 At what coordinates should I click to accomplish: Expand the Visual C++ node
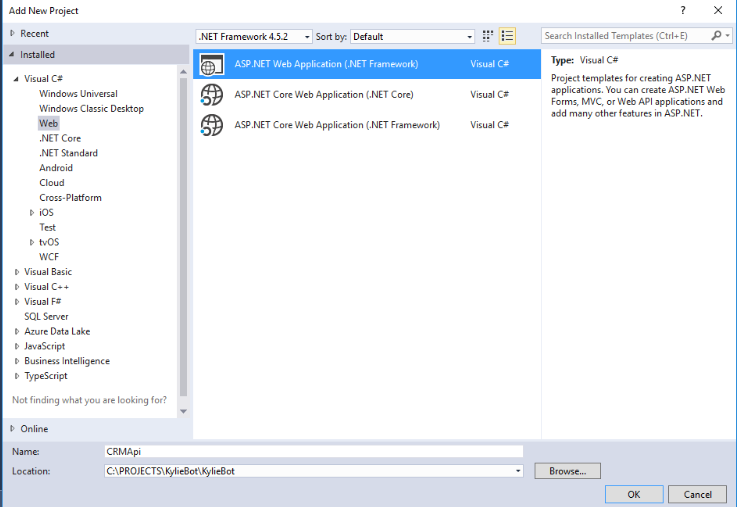coord(16,287)
